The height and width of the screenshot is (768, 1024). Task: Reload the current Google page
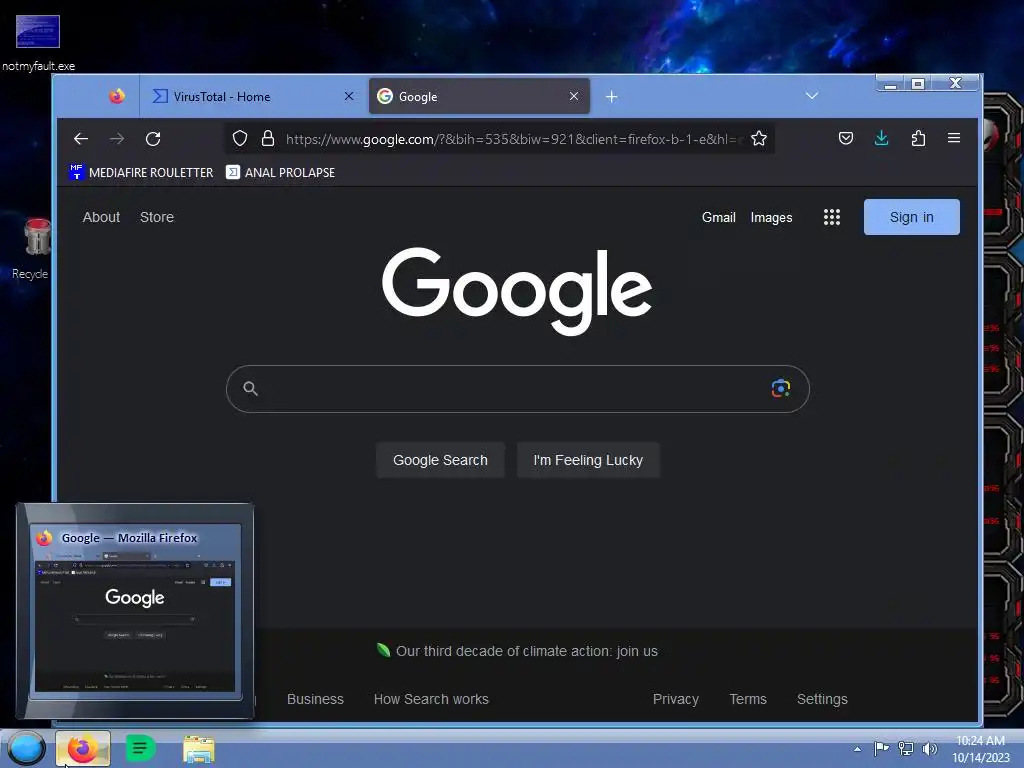click(153, 138)
